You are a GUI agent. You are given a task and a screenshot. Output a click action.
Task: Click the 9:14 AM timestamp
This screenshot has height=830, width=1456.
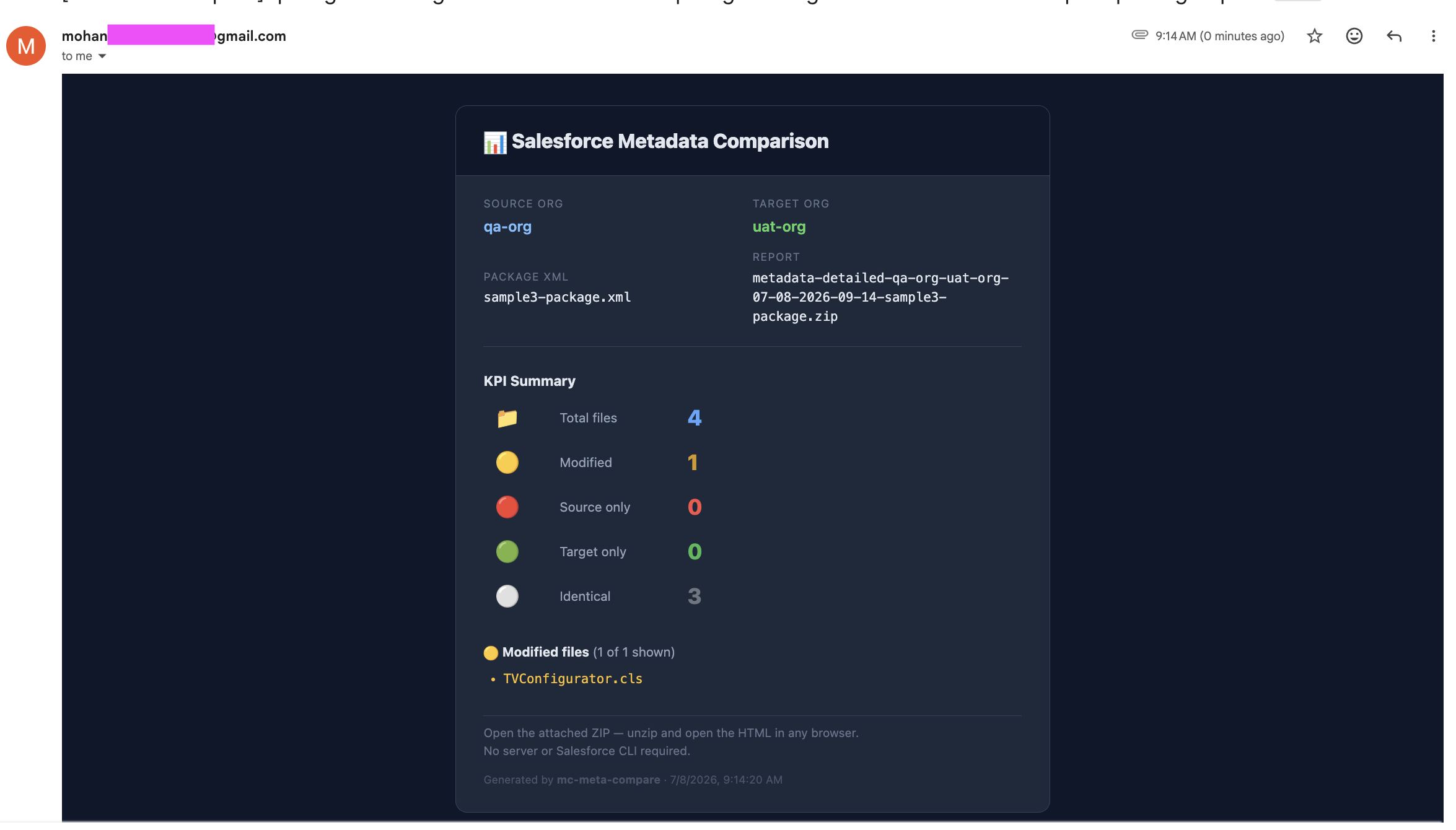(x=1219, y=36)
